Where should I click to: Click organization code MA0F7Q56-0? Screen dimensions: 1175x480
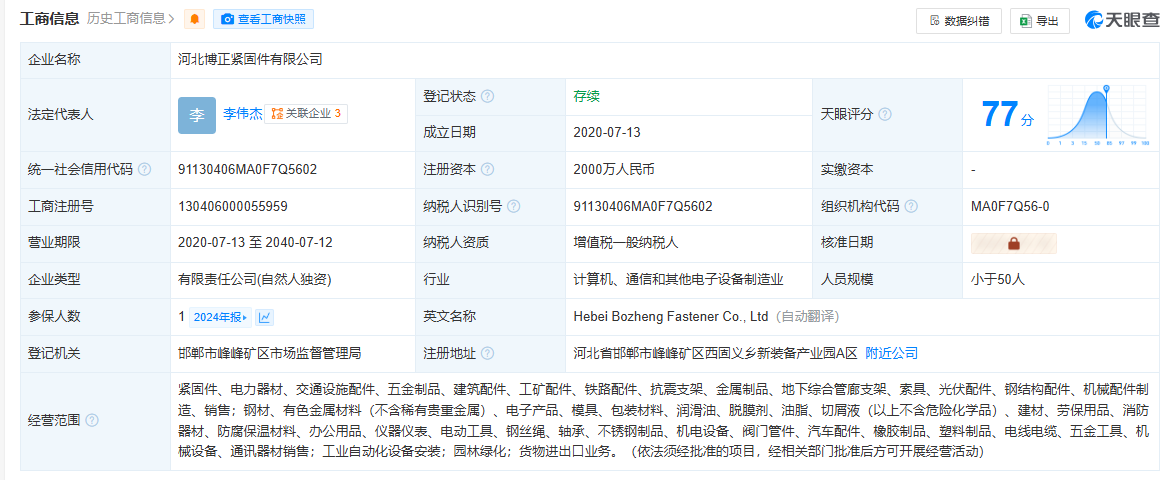(x=1010, y=206)
